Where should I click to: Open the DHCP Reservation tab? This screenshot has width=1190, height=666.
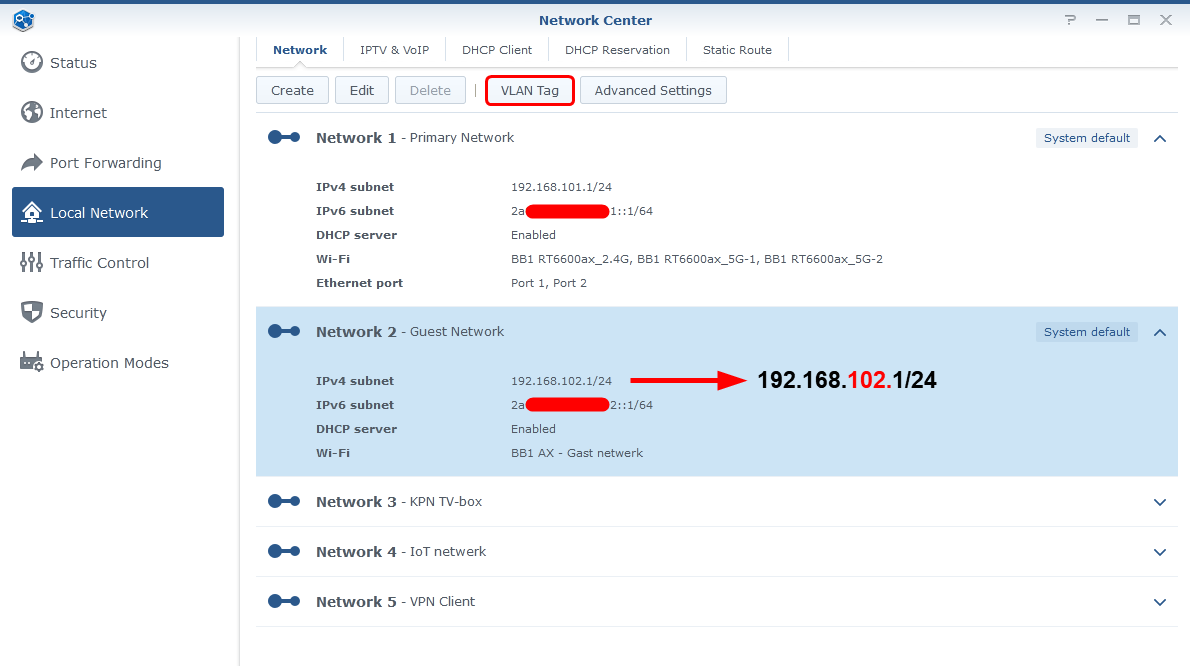point(617,50)
